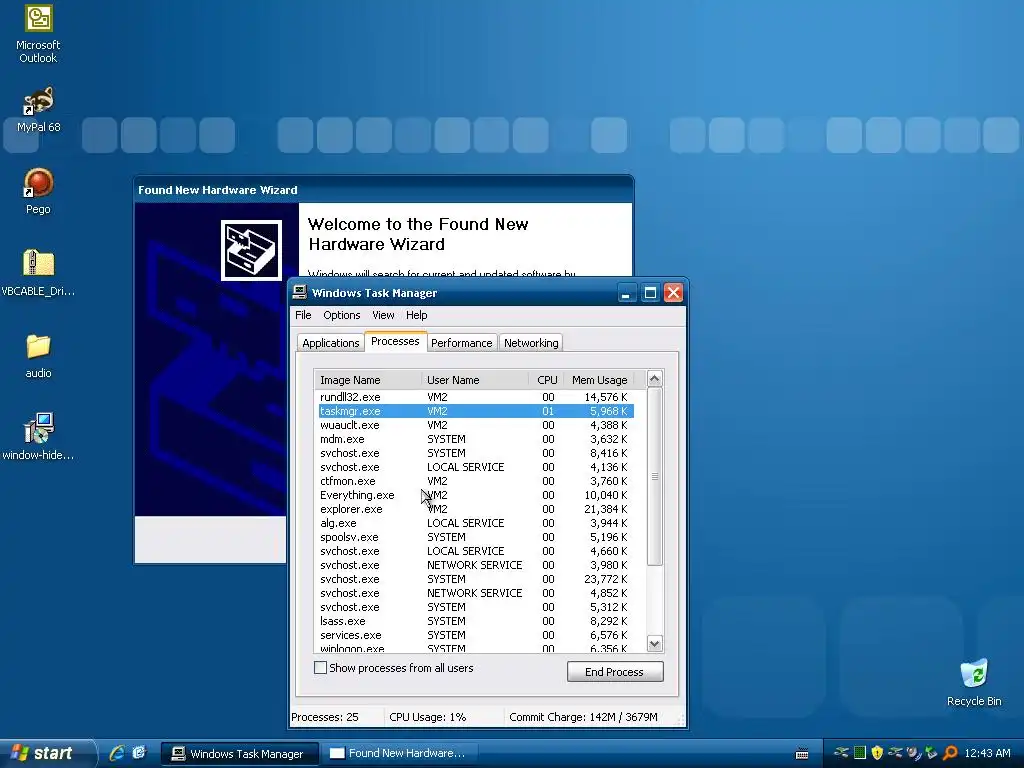Select the svchost.exe row using 4,660 K
The image size is (1024, 768).
pos(475,551)
